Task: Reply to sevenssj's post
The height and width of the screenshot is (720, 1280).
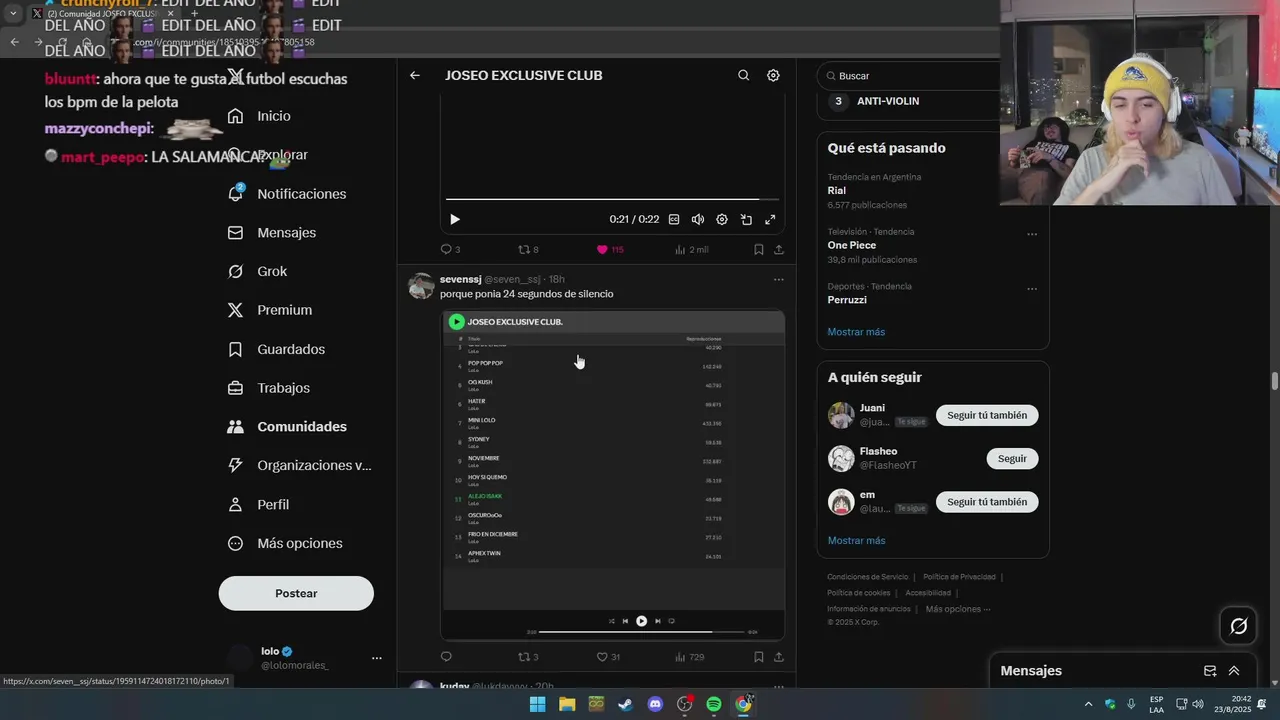Action: 446,657
